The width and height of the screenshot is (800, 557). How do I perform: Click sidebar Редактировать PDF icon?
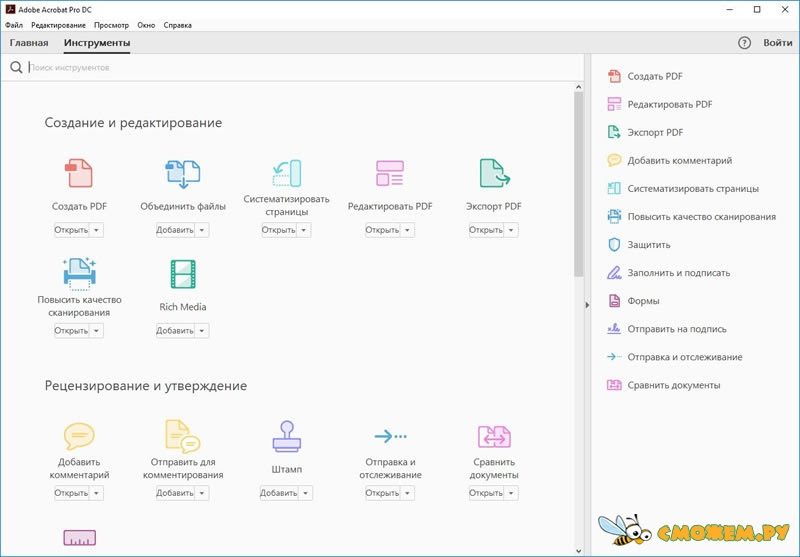click(614, 104)
